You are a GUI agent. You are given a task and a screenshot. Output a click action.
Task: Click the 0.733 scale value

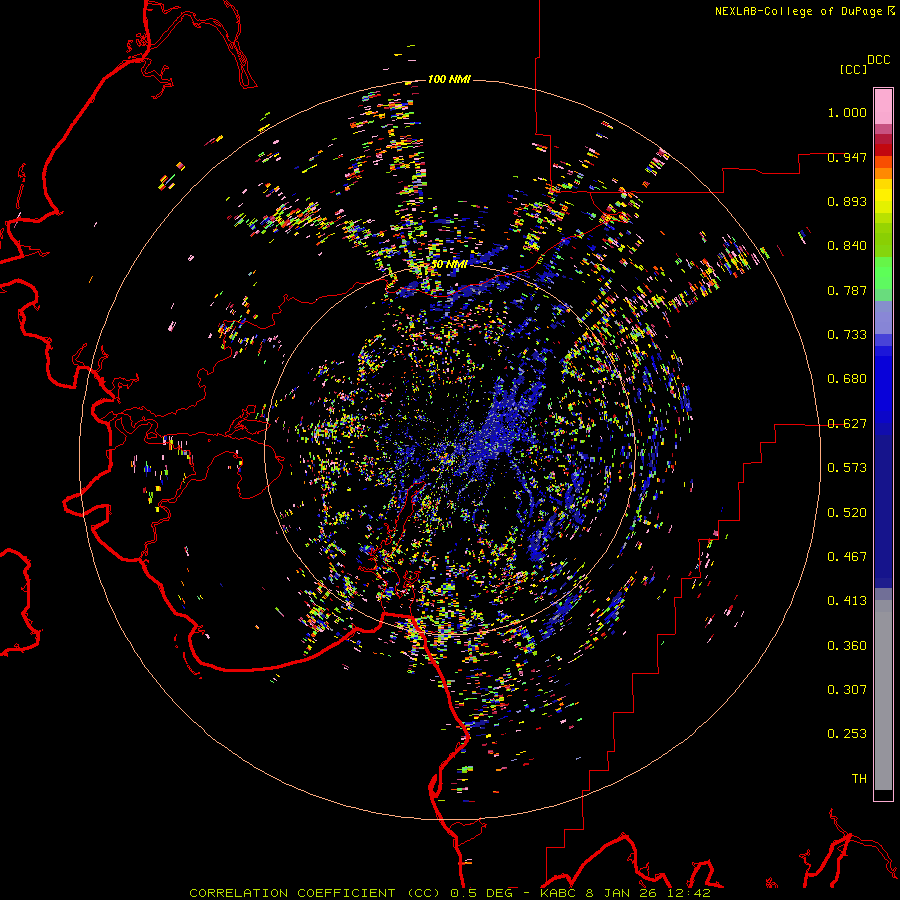[847, 335]
